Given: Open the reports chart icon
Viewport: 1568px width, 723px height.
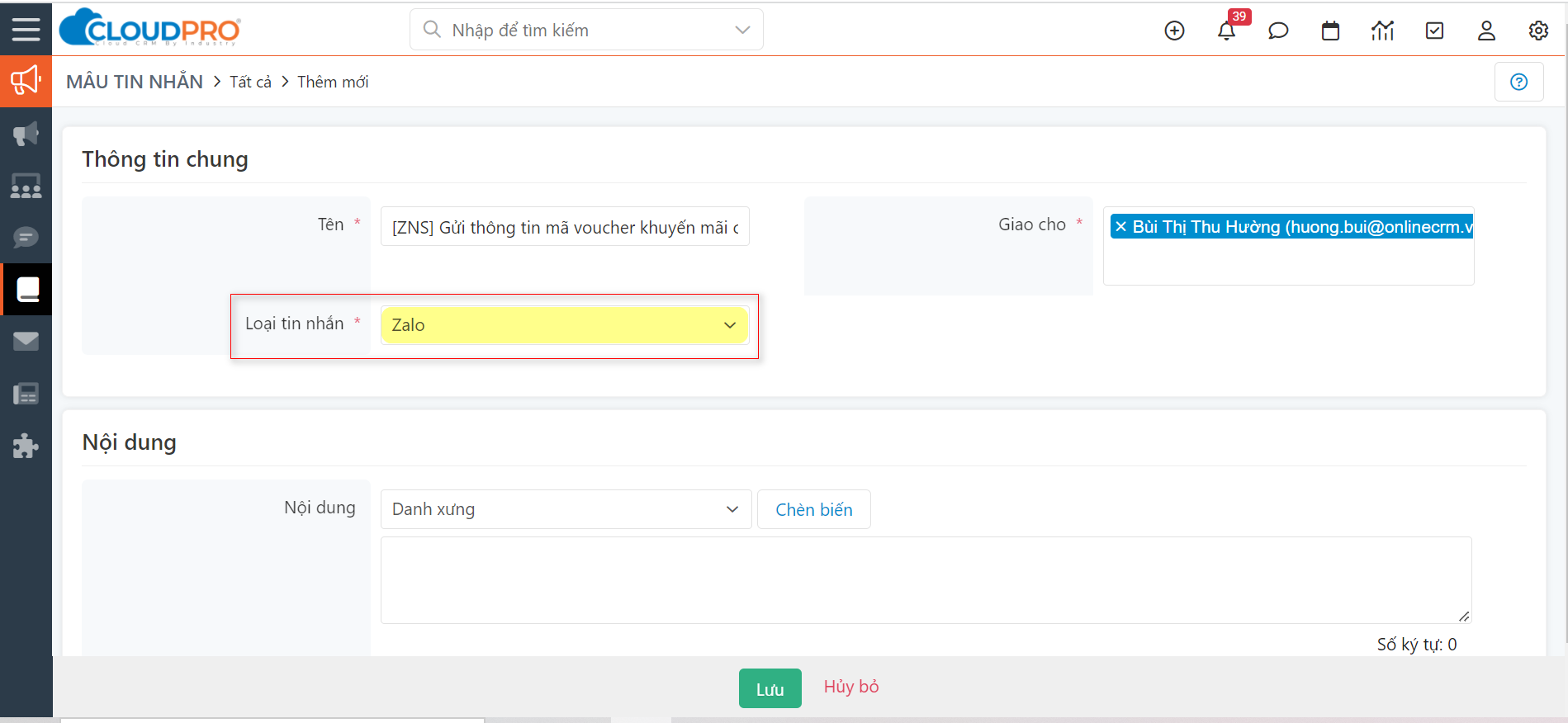Looking at the screenshot, I should click(1382, 31).
